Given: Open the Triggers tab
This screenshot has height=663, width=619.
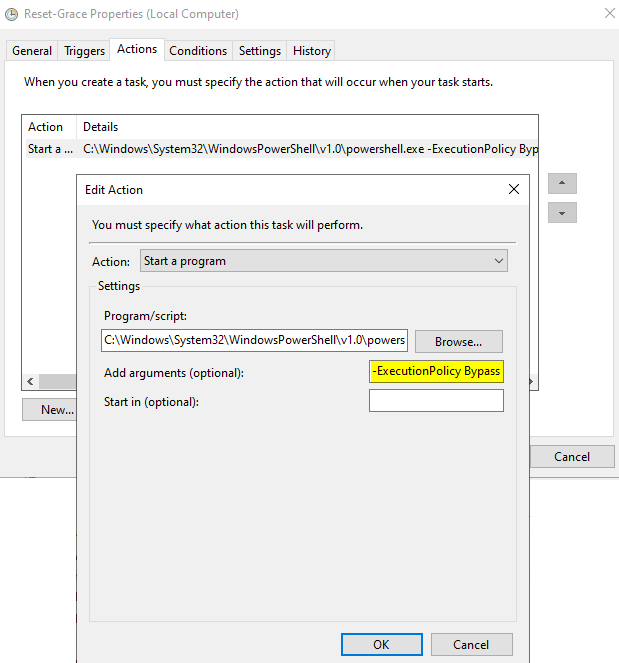Looking at the screenshot, I should pyautogui.click(x=85, y=51).
